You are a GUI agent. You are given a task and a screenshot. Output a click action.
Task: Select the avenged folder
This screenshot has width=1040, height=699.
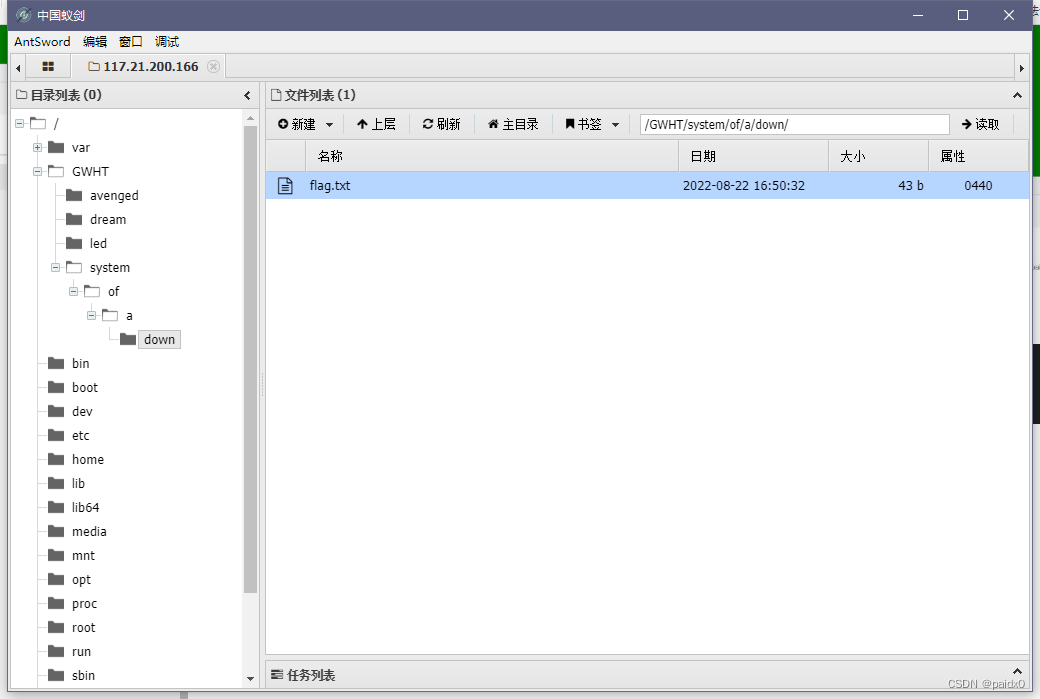114,196
